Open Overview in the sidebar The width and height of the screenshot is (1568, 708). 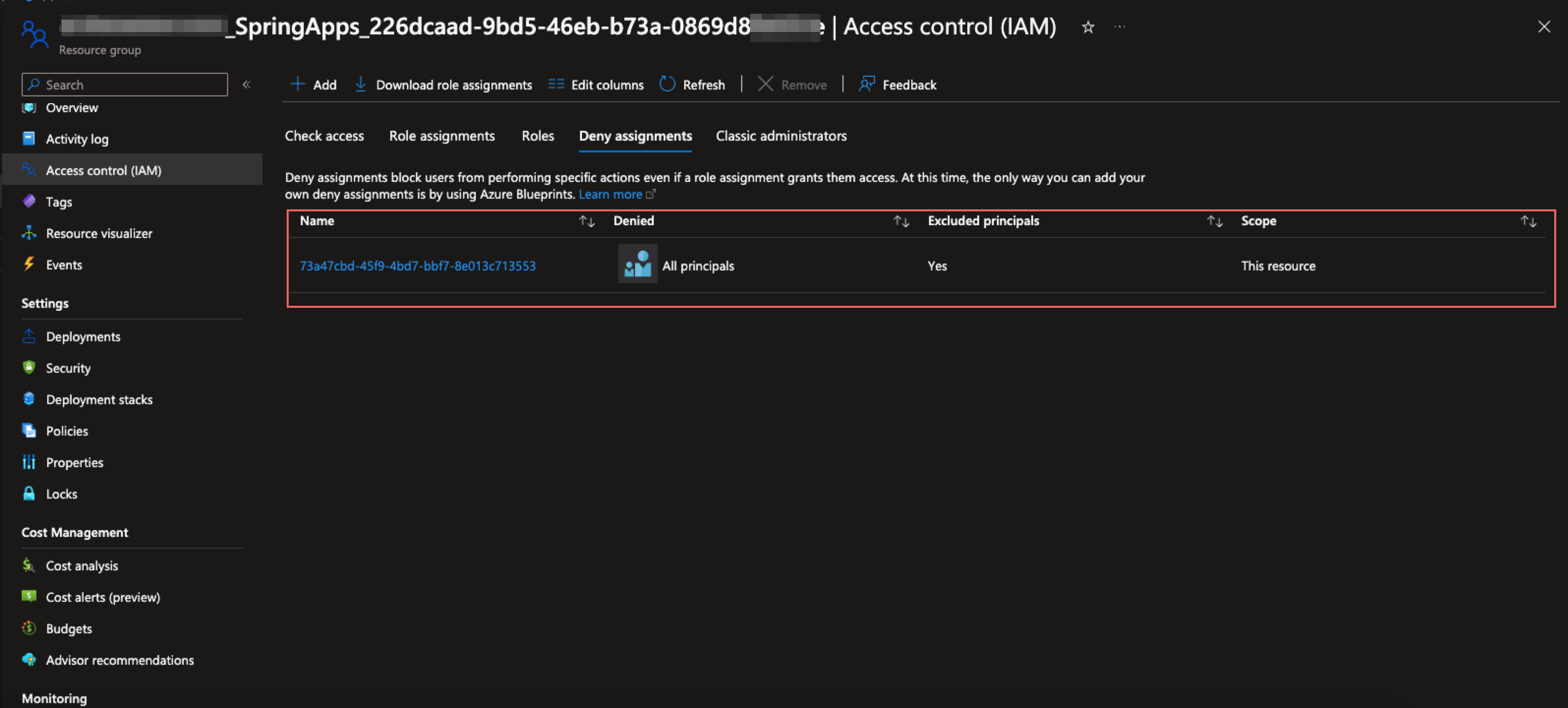(x=72, y=108)
